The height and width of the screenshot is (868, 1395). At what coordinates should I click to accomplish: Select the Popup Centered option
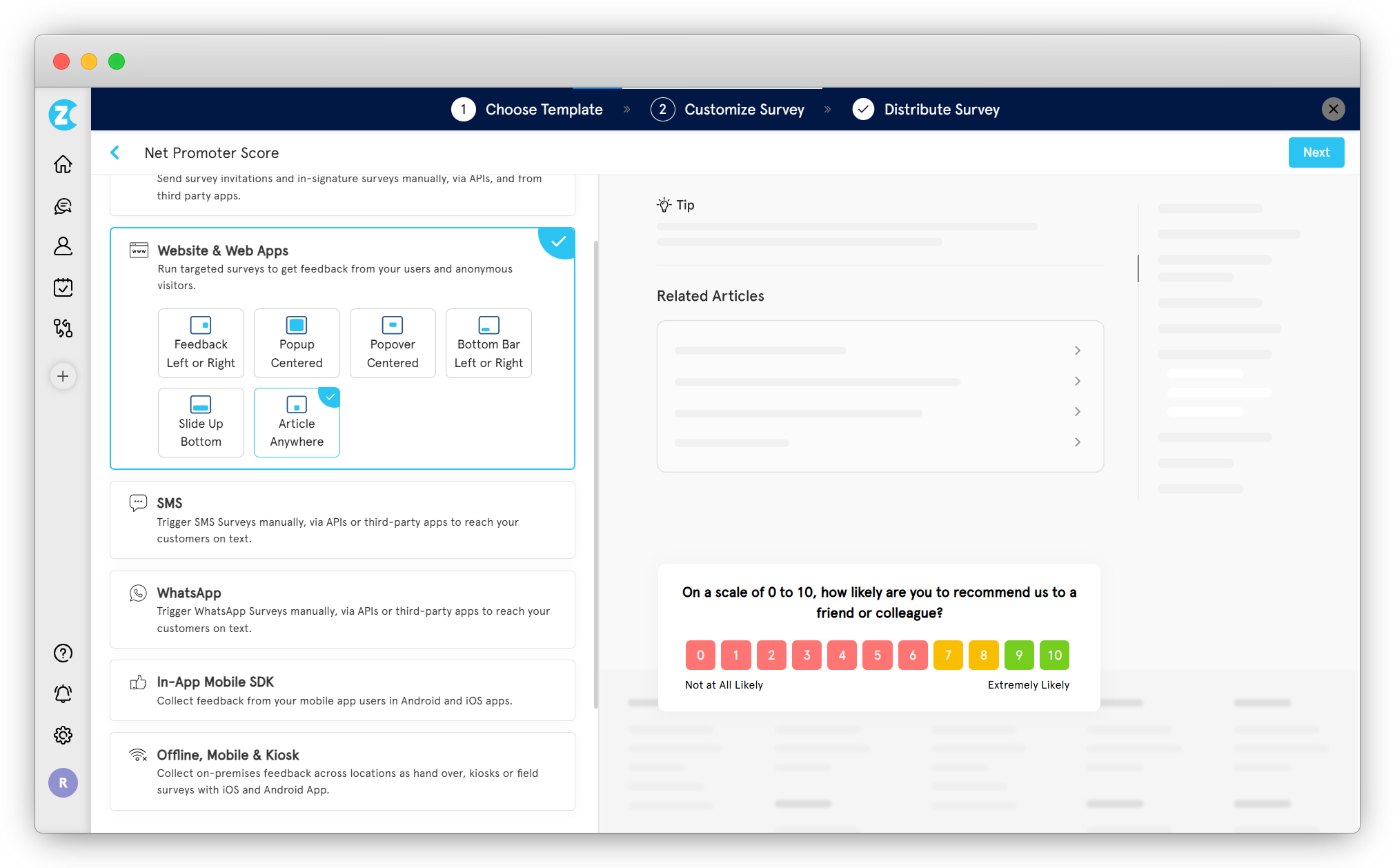[x=297, y=343]
